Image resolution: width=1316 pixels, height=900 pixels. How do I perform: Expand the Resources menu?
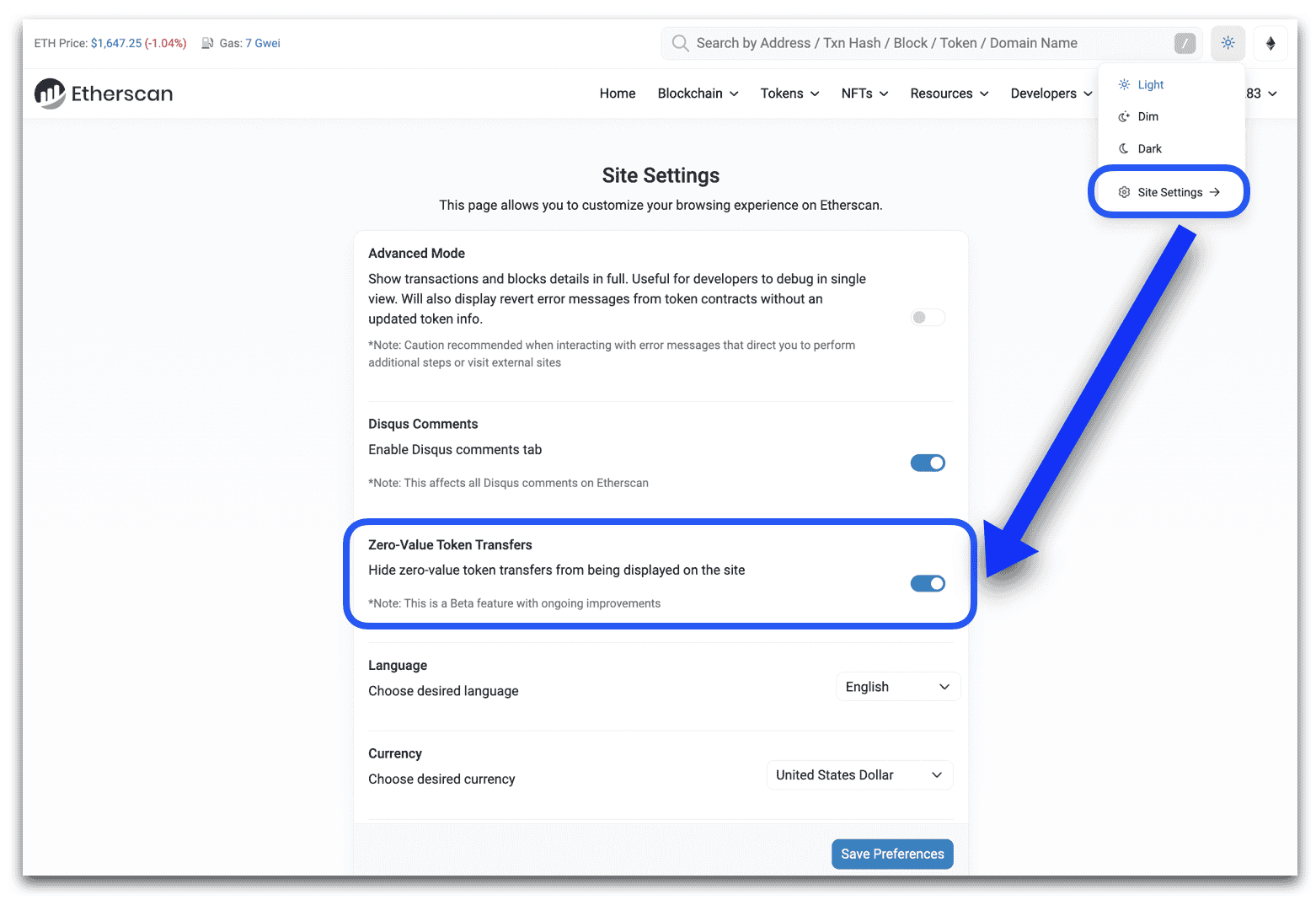point(950,94)
